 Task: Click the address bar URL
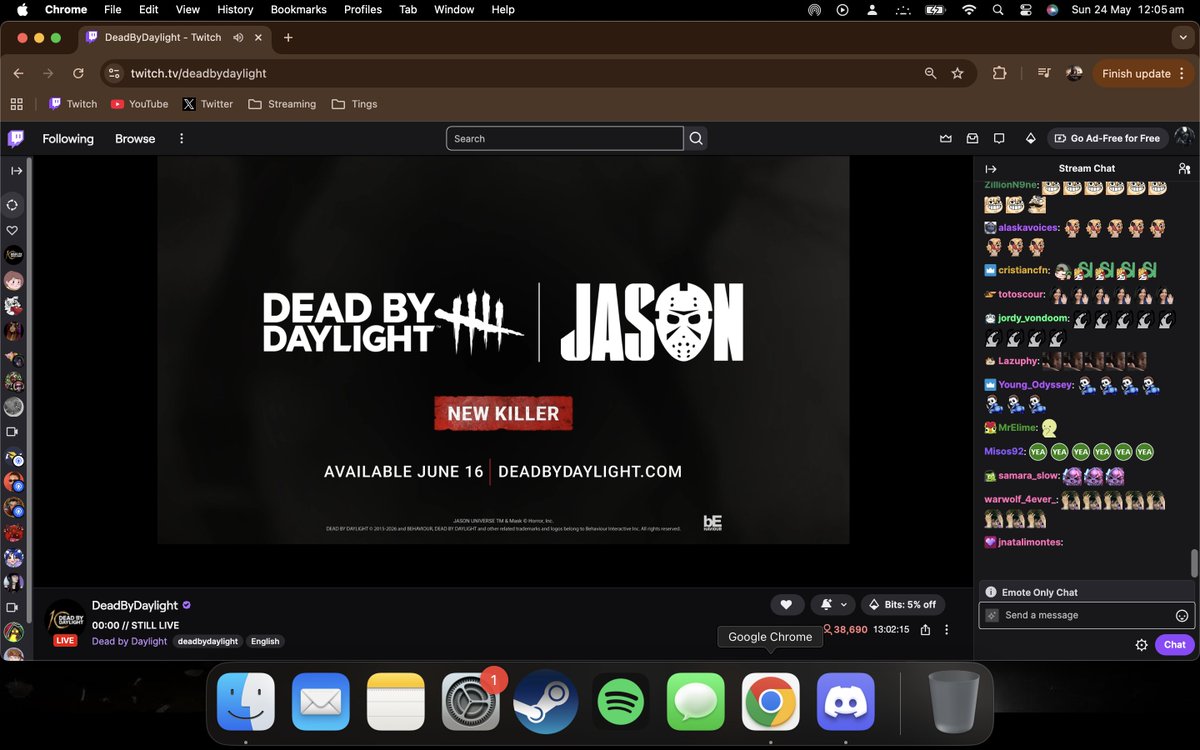[198, 73]
